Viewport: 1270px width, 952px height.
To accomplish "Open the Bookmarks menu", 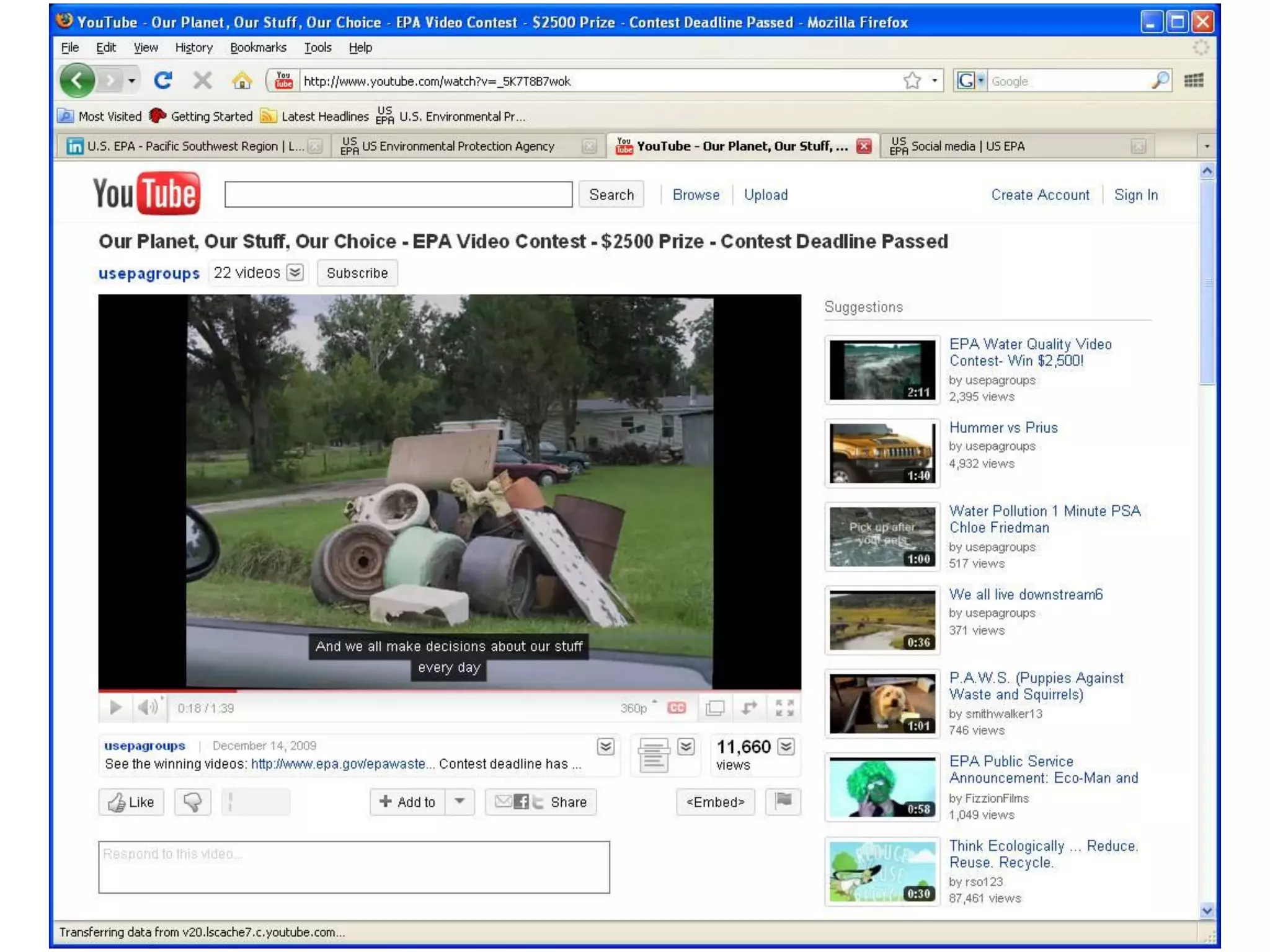I will 258,48.
